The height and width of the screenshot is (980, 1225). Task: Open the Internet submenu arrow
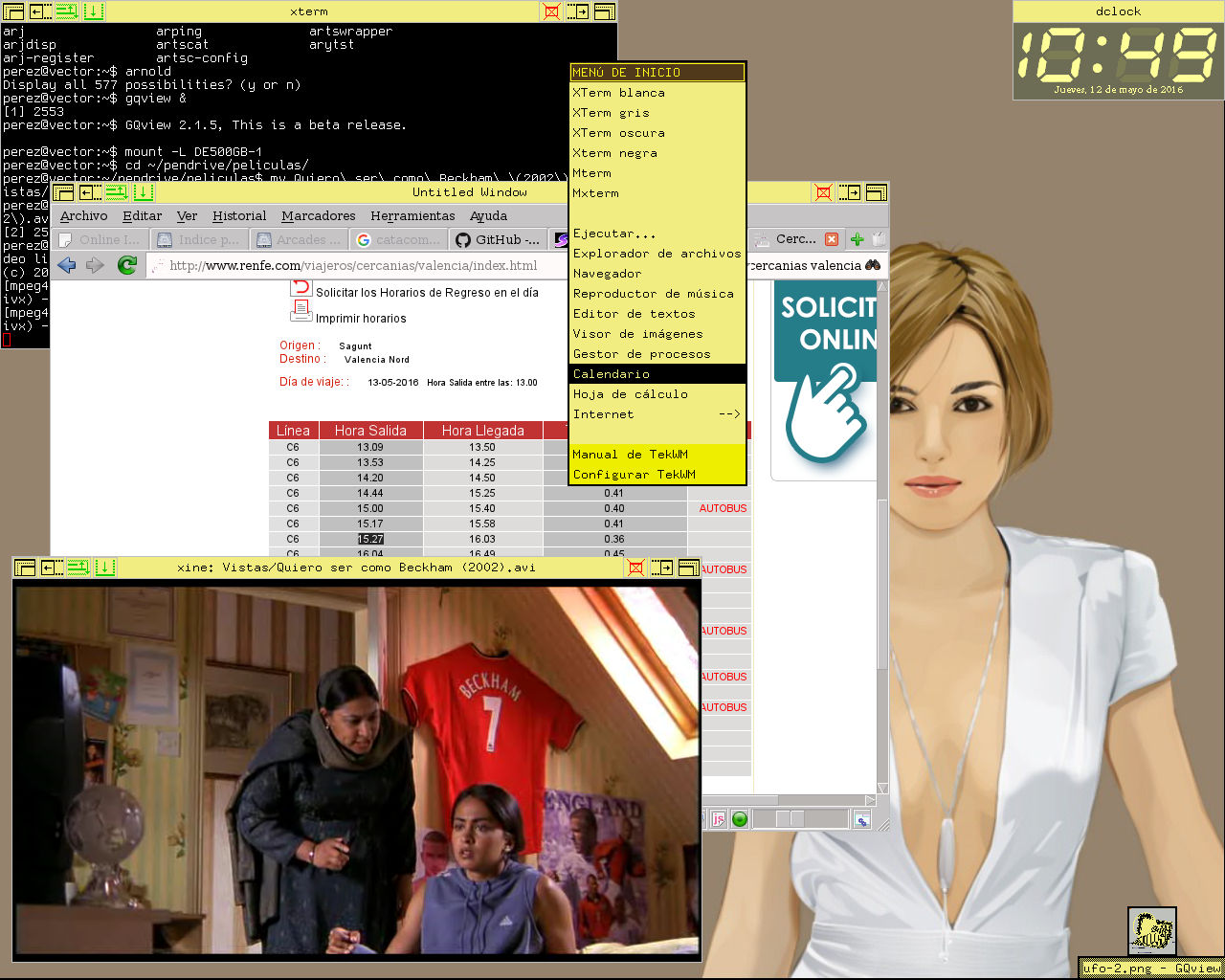(x=729, y=414)
